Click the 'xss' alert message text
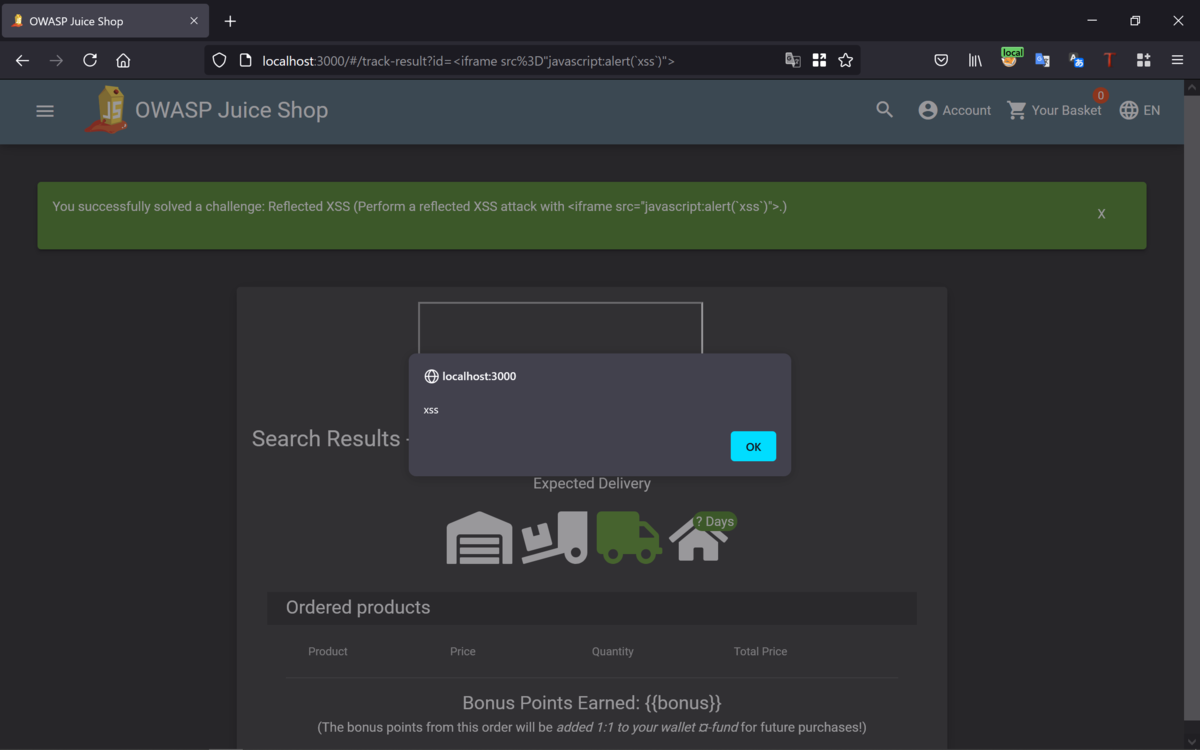The width and height of the screenshot is (1200, 750). 431,410
